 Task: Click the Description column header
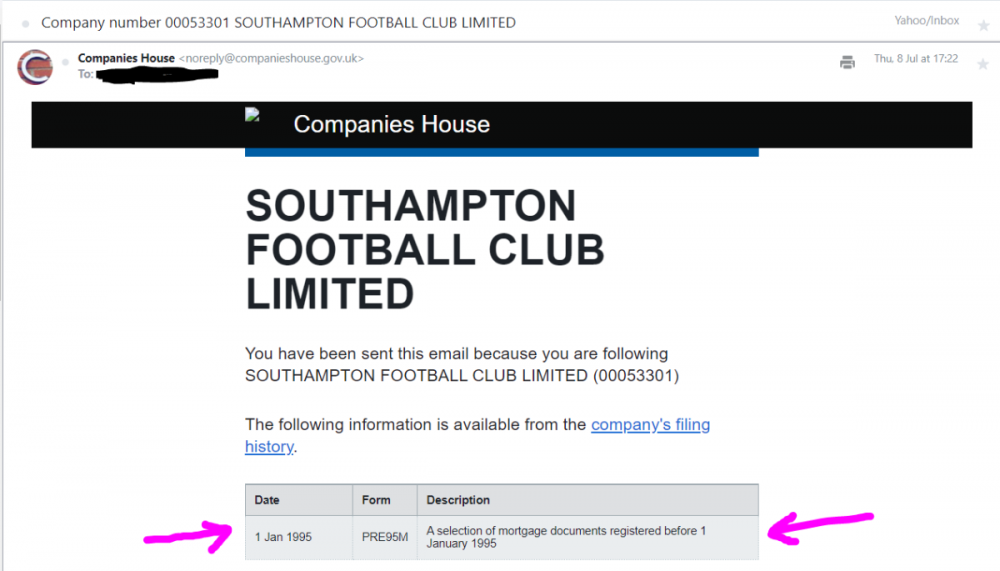click(x=458, y=500)
